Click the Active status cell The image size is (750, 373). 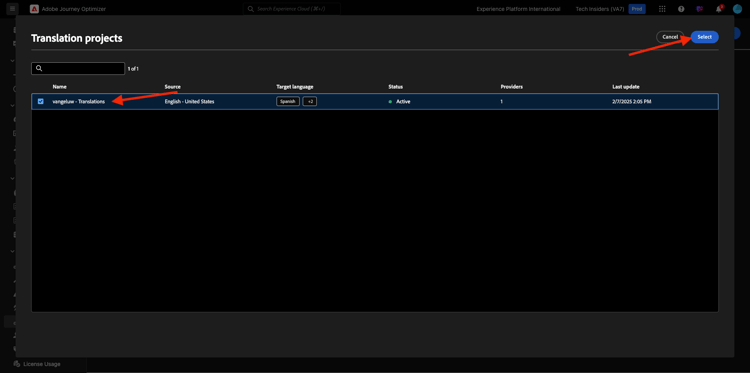pyautogui.click(x=399, y=101)
